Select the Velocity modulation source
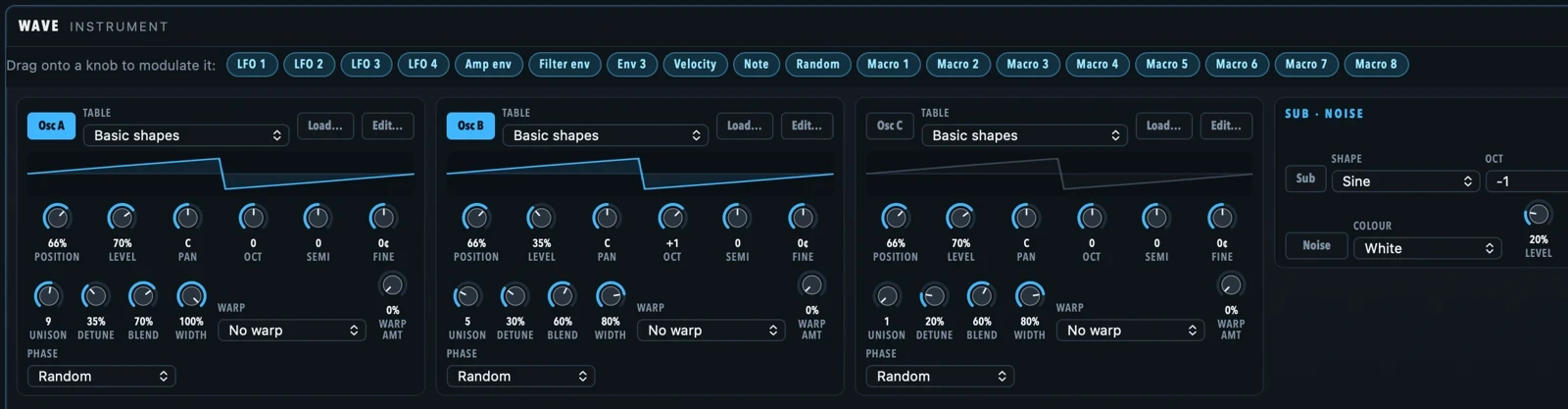The width and height of the screenshot is (1568, 409). coord(695,64)
